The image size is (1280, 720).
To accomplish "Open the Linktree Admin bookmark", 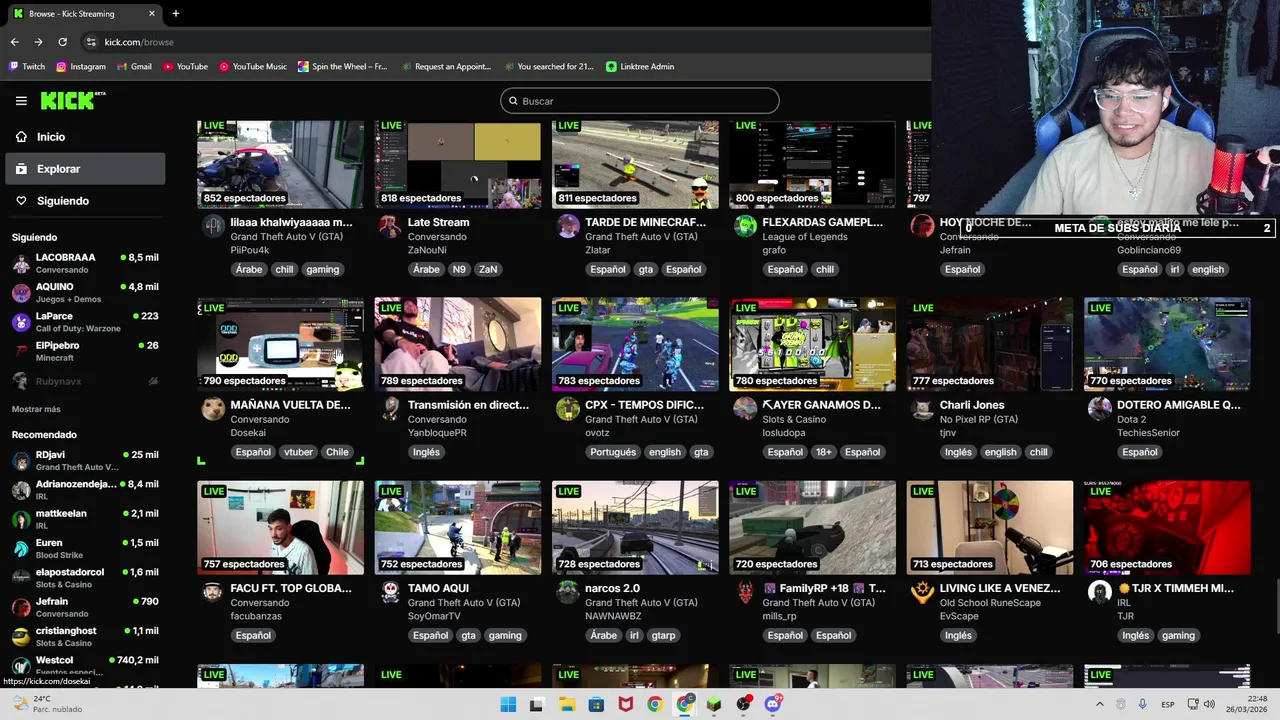I will [x=640, y=66].
